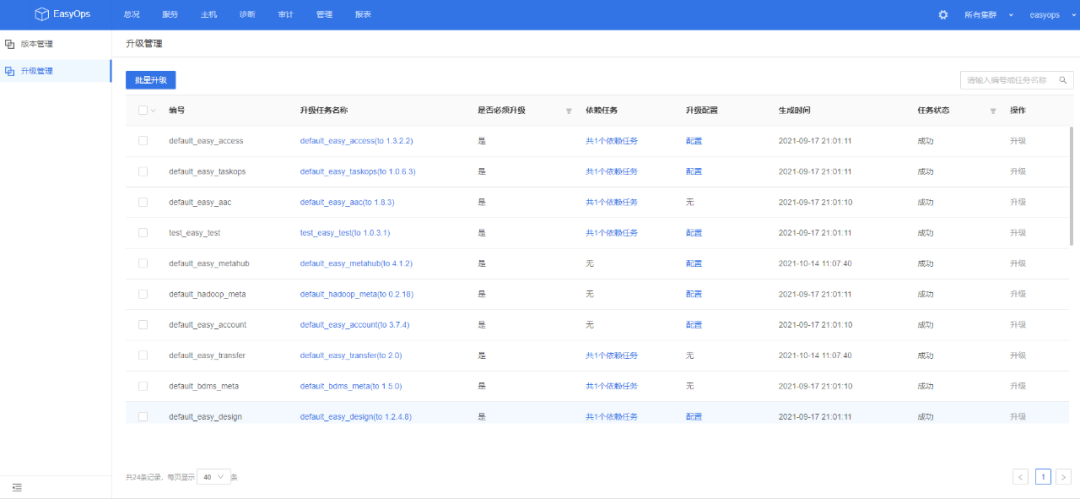Image resolution: width=1080 pixels, height=499 pixels.
Task: Switch to 版本管理 in sidebar
Action: (x=37, y=44)
